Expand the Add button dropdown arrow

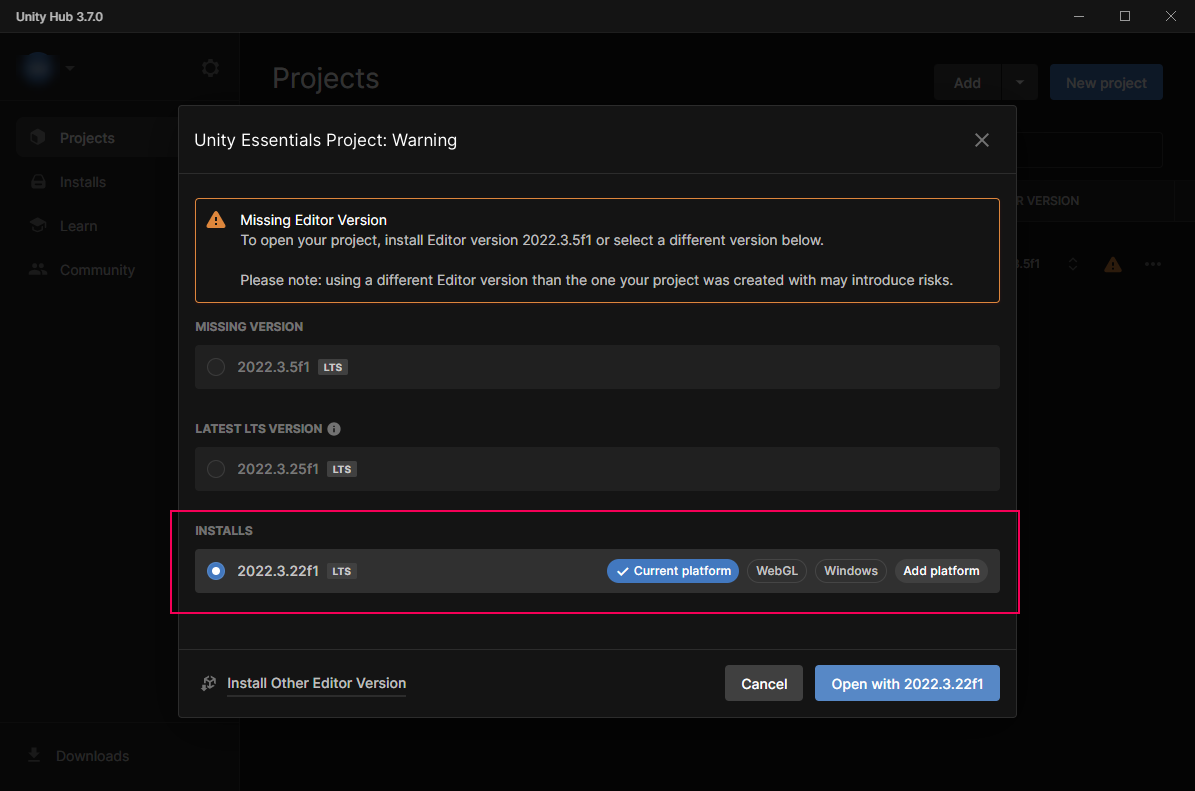tap(1020, 83)
